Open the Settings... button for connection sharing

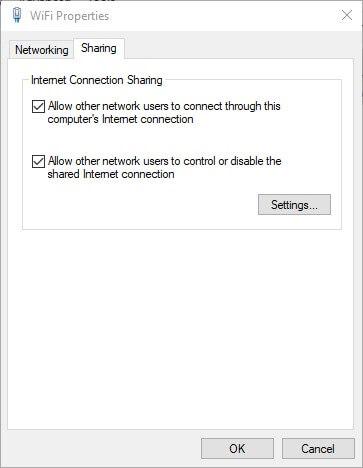tap(294, 205)
